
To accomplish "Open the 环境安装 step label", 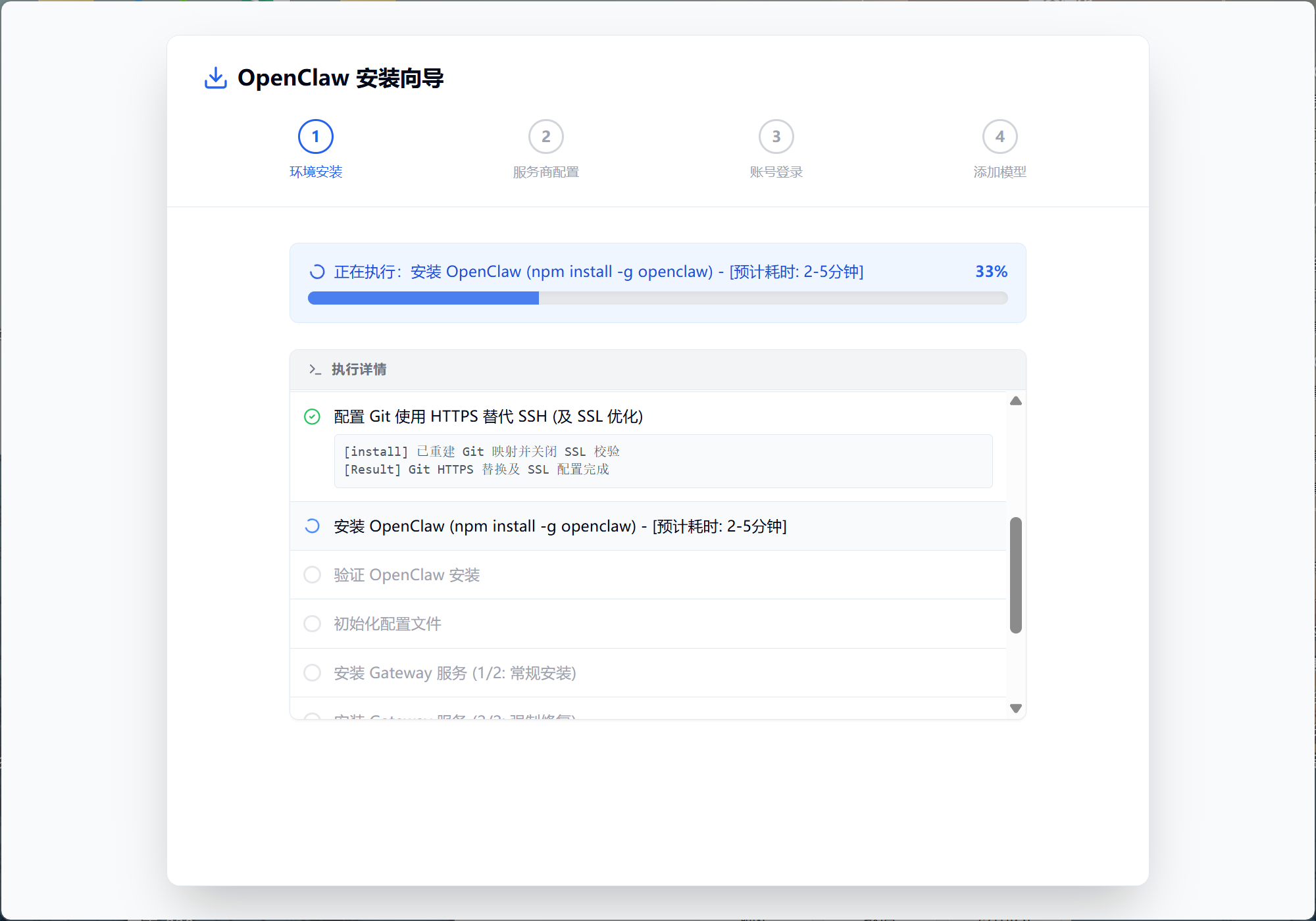I will (316, 172).
